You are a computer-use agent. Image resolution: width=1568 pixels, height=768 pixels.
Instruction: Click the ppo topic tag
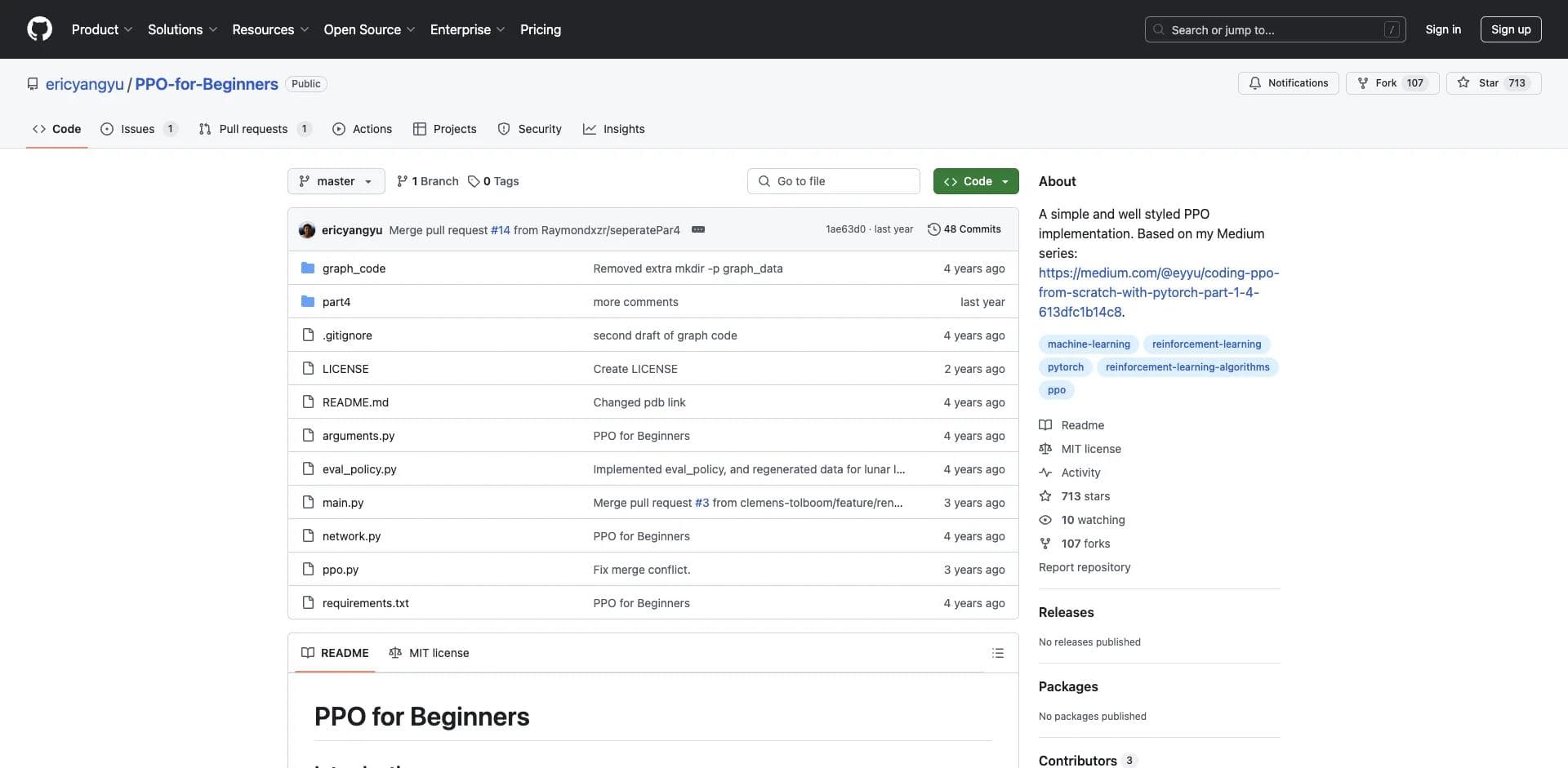tap(1057, 390)
